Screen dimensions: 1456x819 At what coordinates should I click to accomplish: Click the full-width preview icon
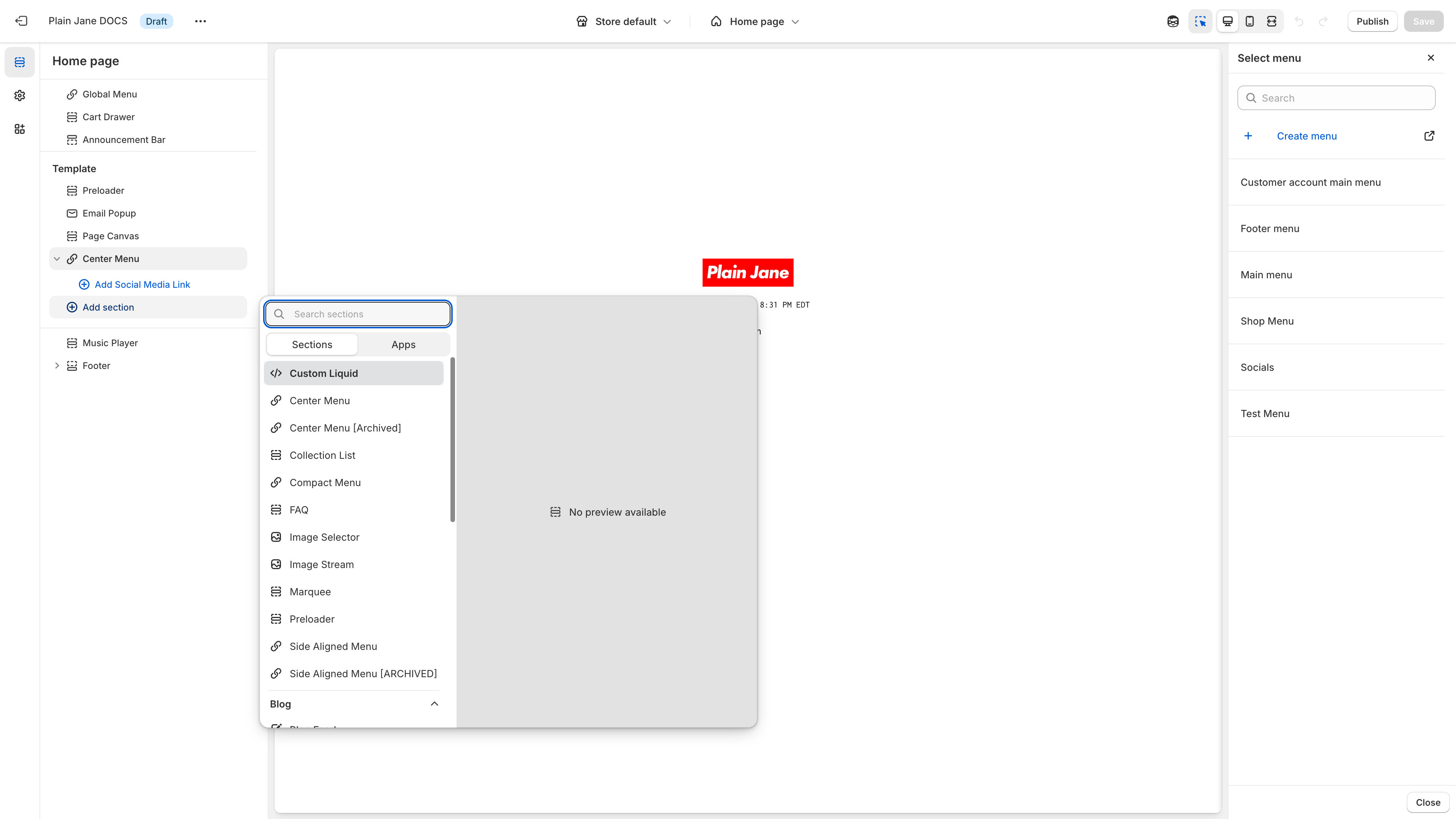(1272, 21)
